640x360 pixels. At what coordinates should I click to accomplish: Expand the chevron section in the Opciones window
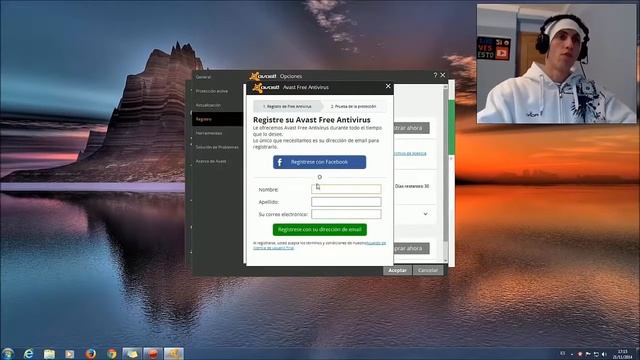click(x=425, y=214)
